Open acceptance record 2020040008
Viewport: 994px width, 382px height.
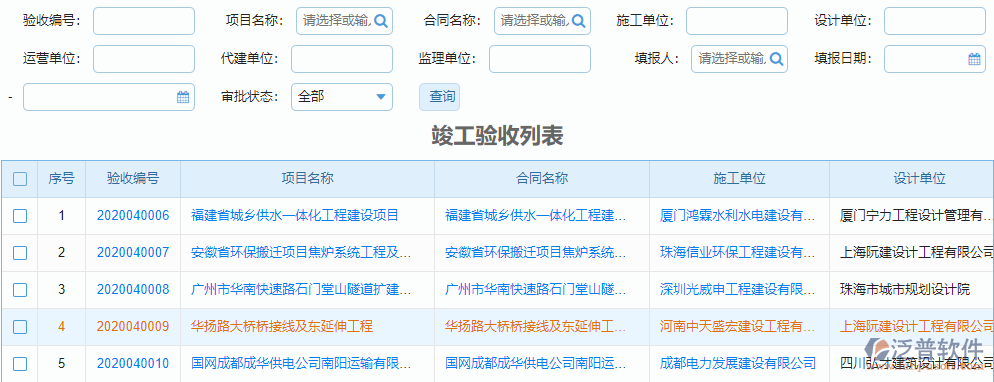tap(133, 290)
